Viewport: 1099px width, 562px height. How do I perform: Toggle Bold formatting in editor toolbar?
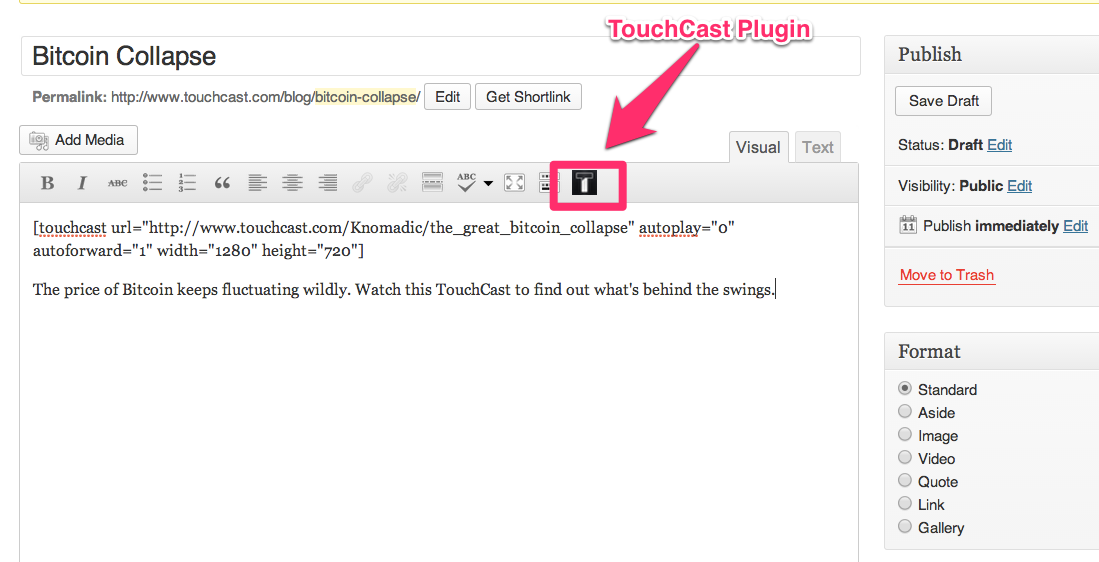pyautogui.click(x=47, y=183)
